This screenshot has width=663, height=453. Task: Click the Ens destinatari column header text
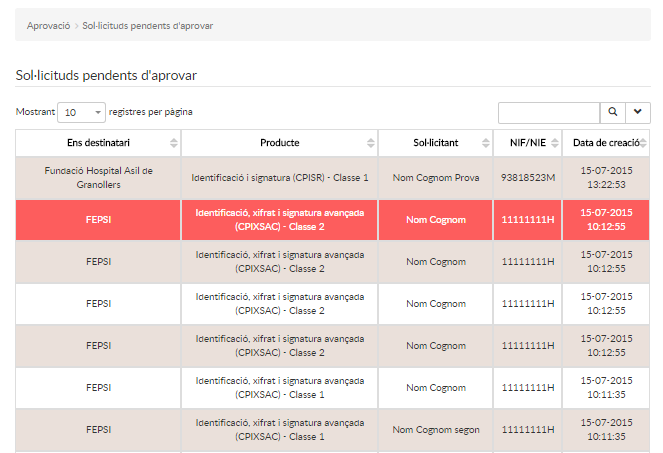[x=98, y=143]
